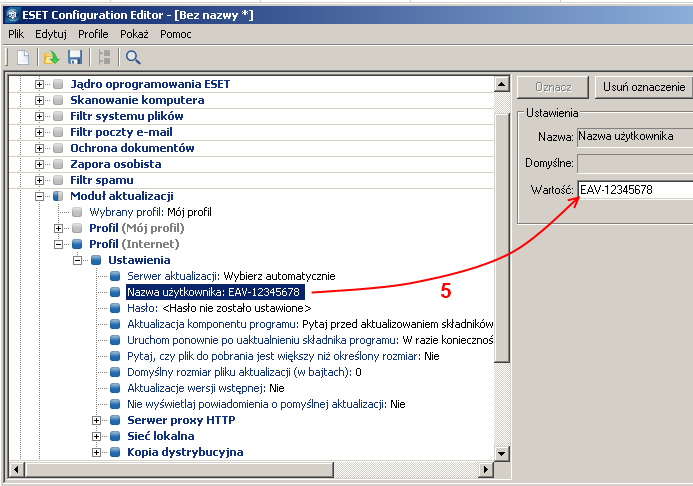
Task: Click blue marker icon beside Hasło
Action: coord(116,308)
